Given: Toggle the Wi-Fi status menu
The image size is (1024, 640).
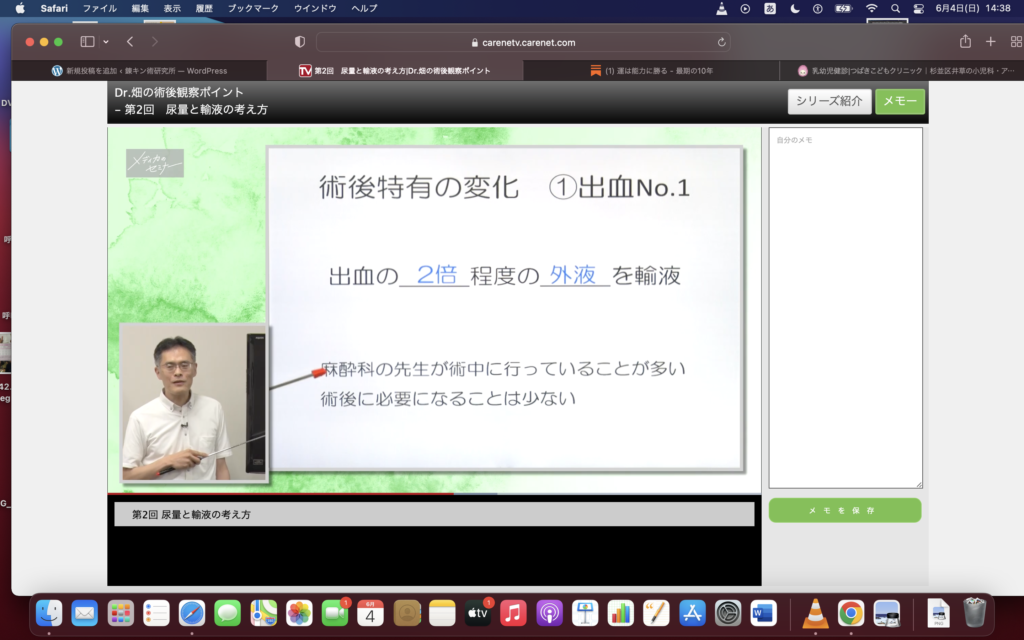Looking at the screenshot, I should [x=871, y=8].
